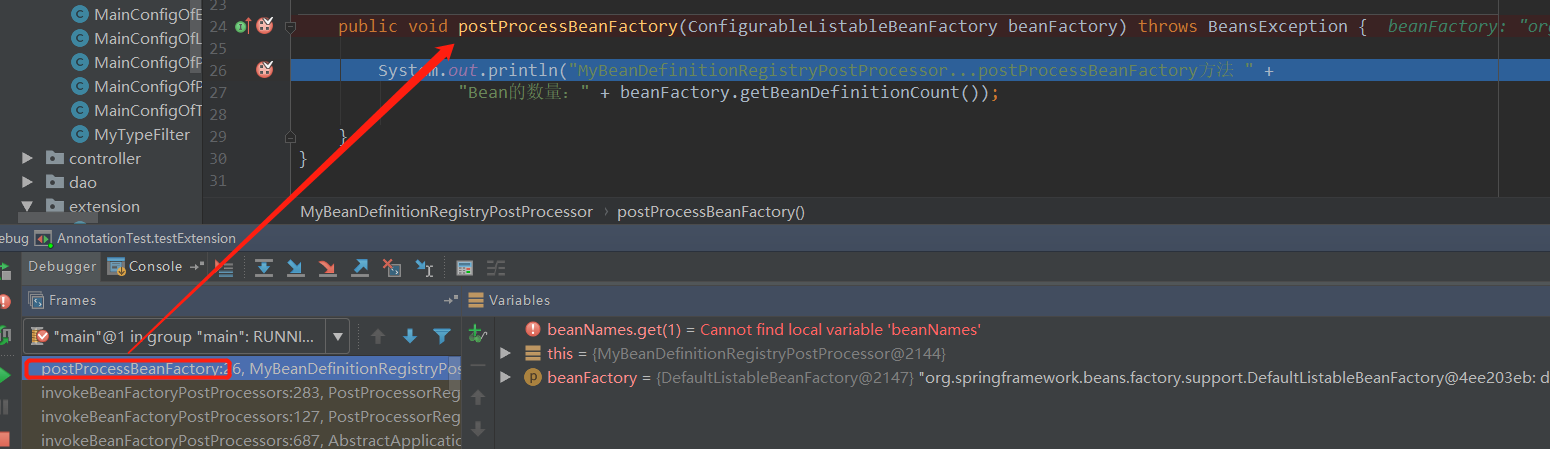Click the Restore Layout icon beside Frames header

[449, 300]
